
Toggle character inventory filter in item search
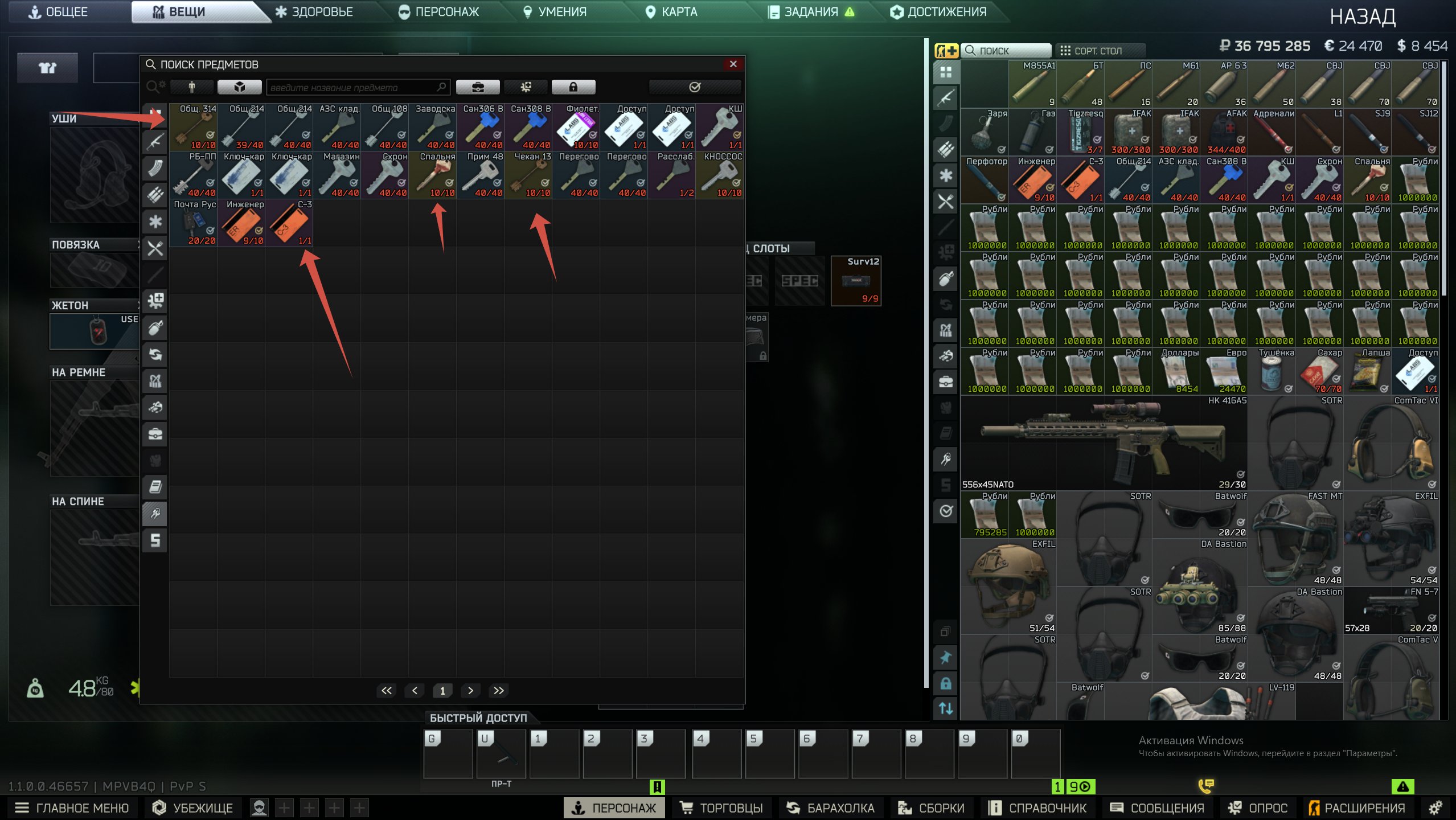pyautogui.click(x=192, y=87)
